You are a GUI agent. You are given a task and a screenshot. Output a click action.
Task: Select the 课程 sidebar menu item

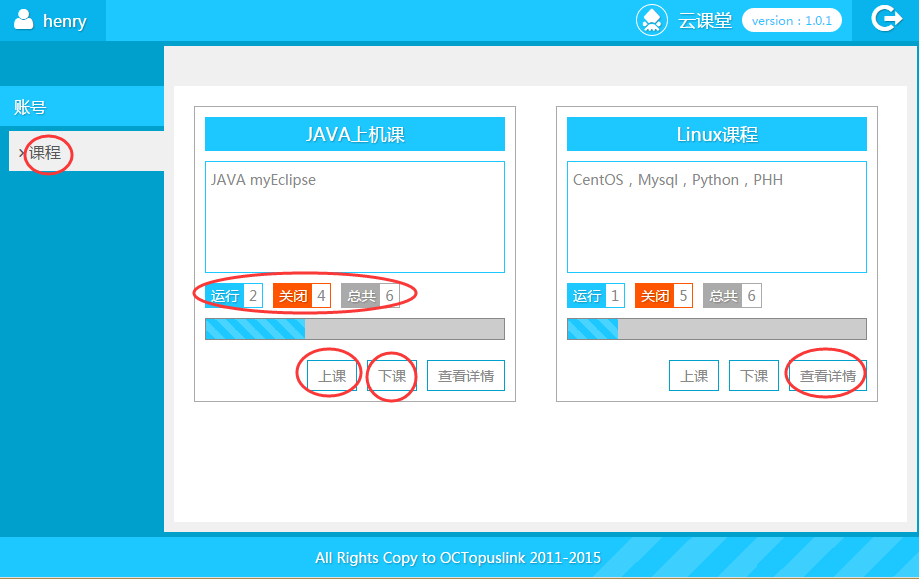coord(45,153)
